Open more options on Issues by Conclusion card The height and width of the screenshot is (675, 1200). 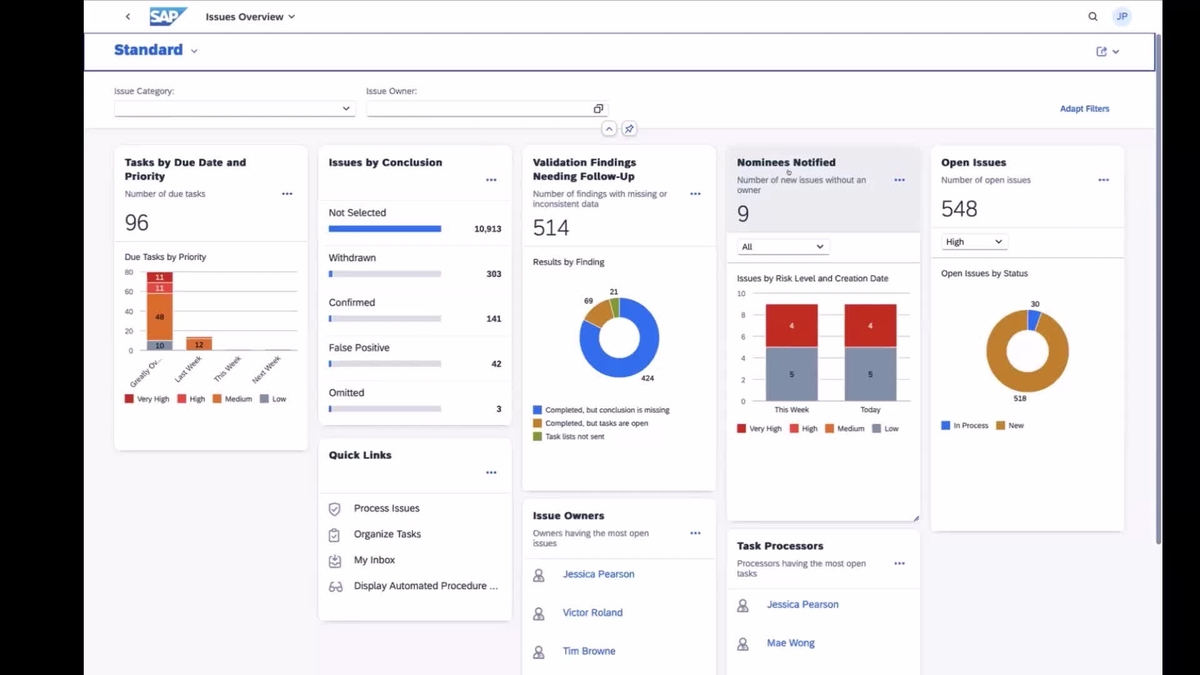click(x=491, y=180)
